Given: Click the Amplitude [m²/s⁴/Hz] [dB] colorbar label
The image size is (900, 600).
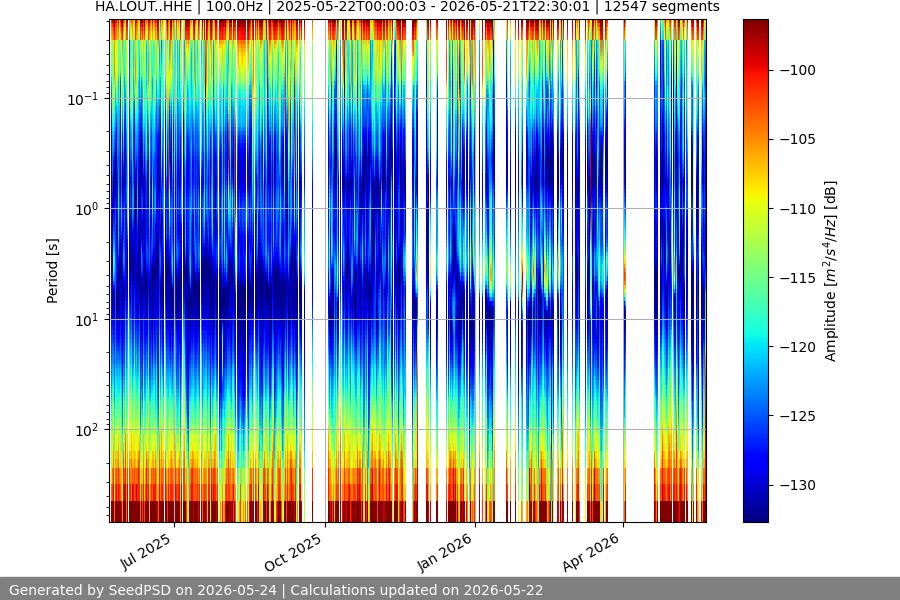Looking at the screenshot, I should point(830,271).
